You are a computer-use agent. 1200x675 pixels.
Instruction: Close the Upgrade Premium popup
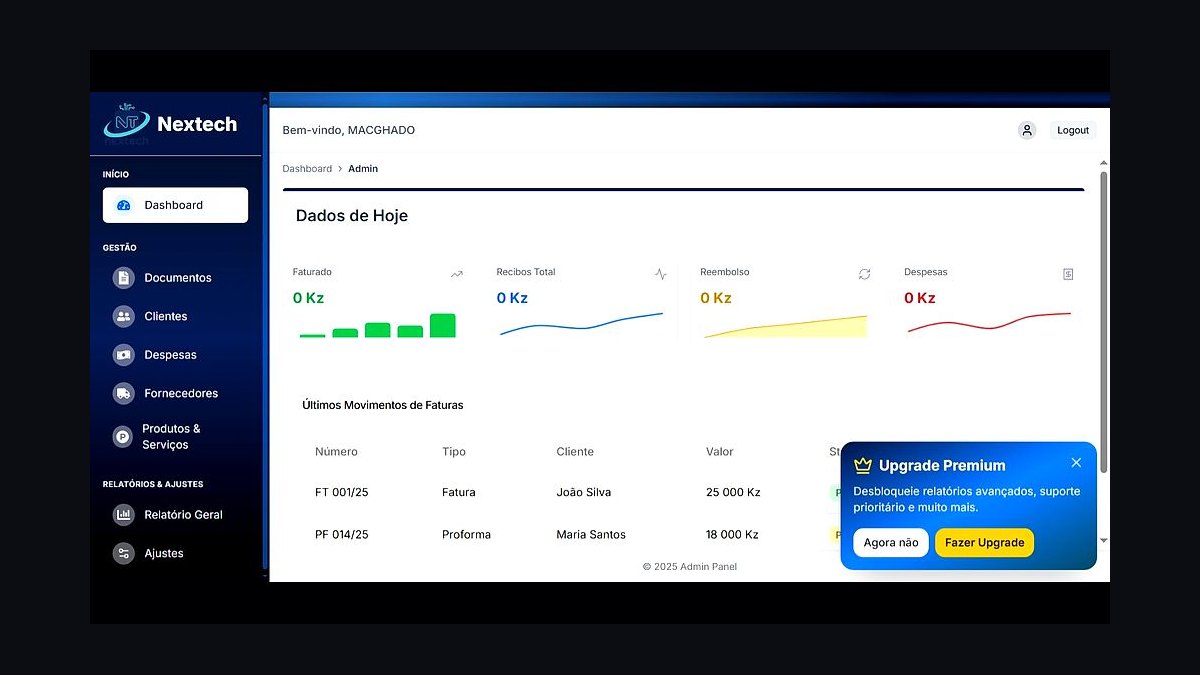pos(1076,462)
